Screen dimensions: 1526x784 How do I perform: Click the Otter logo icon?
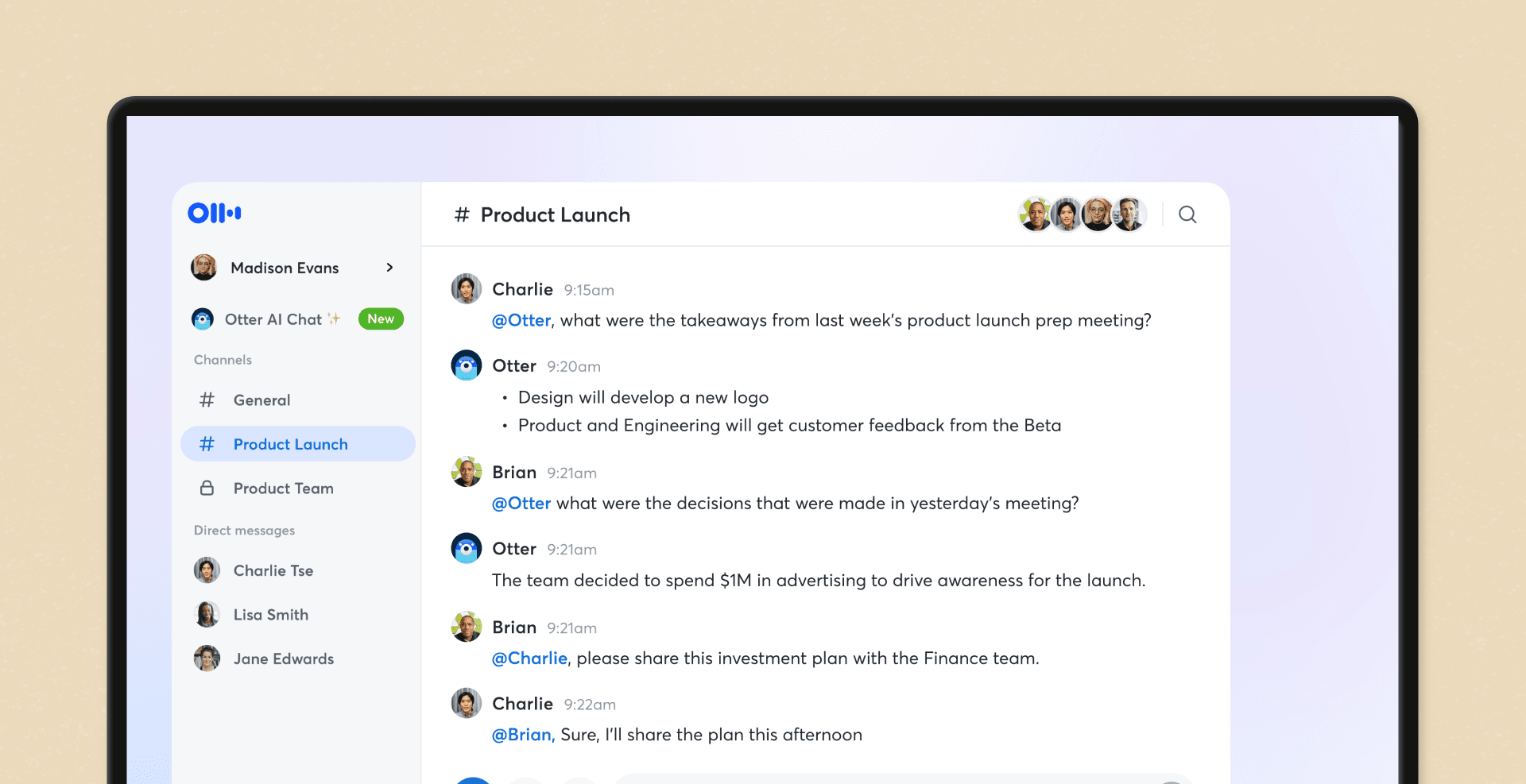[213, 213]
